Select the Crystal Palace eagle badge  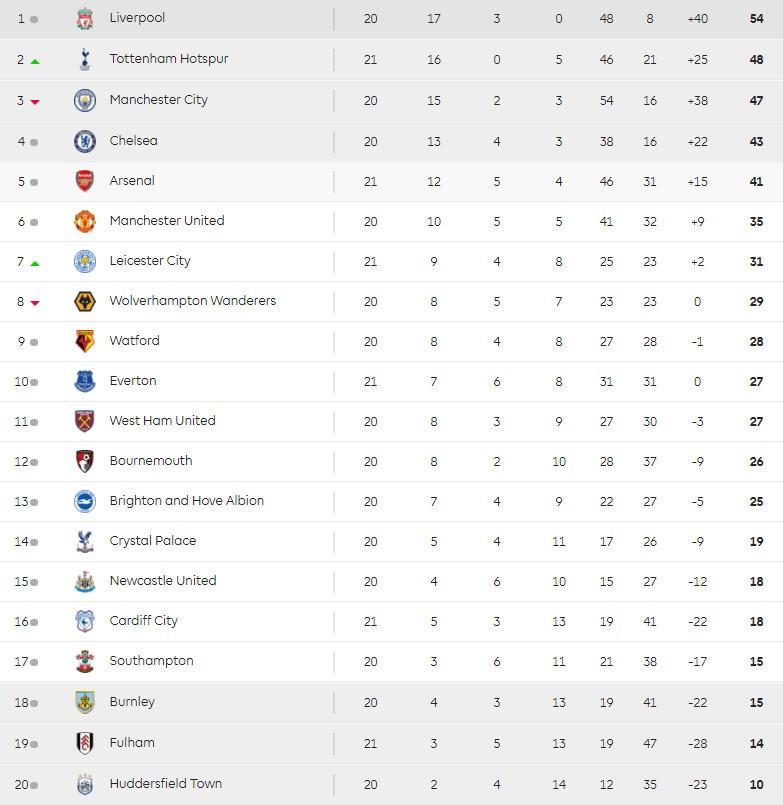[x=85, y=541]
